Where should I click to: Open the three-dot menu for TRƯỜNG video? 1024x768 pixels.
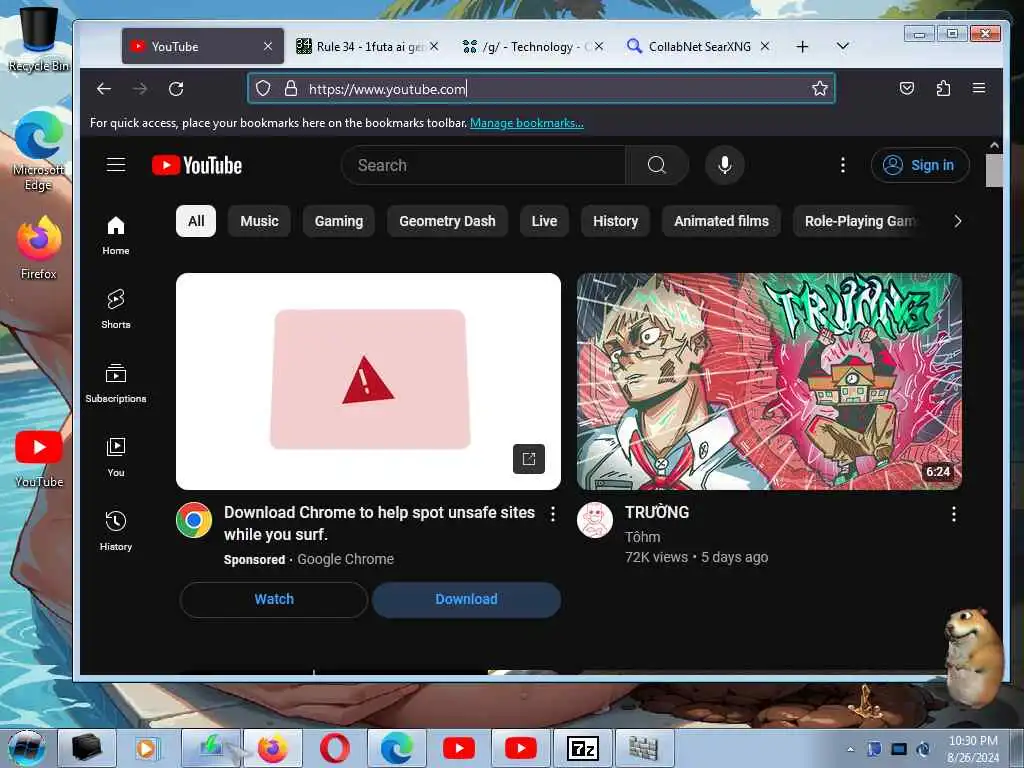(953, 514)
